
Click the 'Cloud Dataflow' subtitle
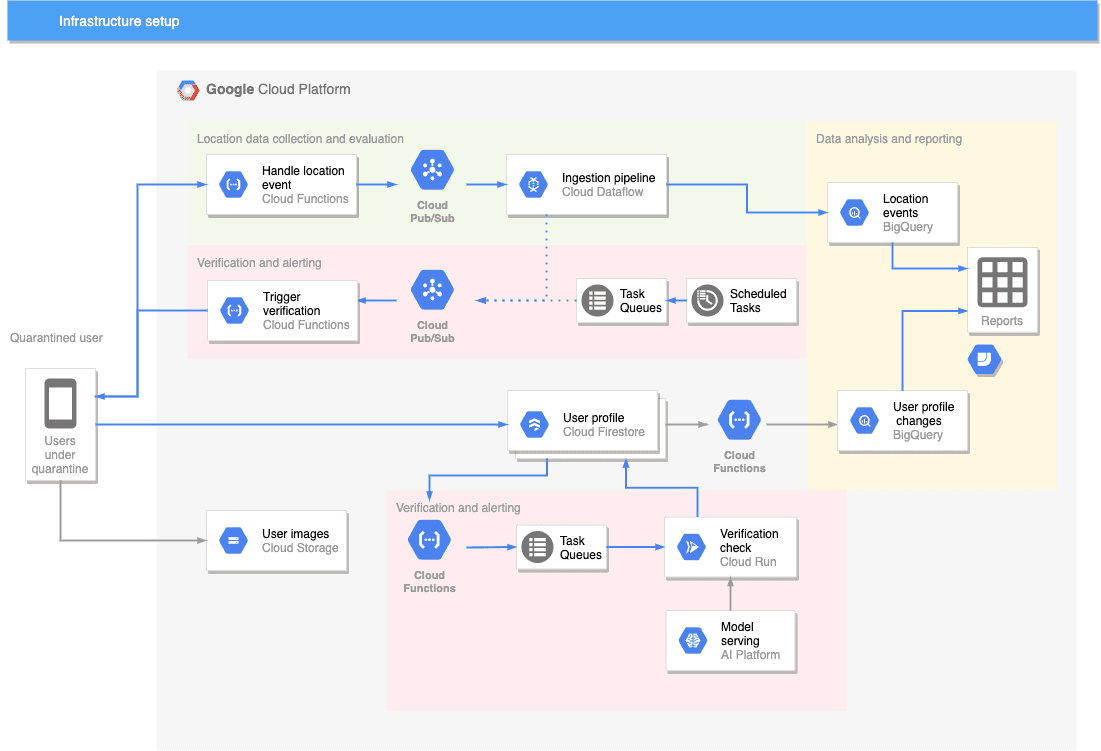(602, 192)
